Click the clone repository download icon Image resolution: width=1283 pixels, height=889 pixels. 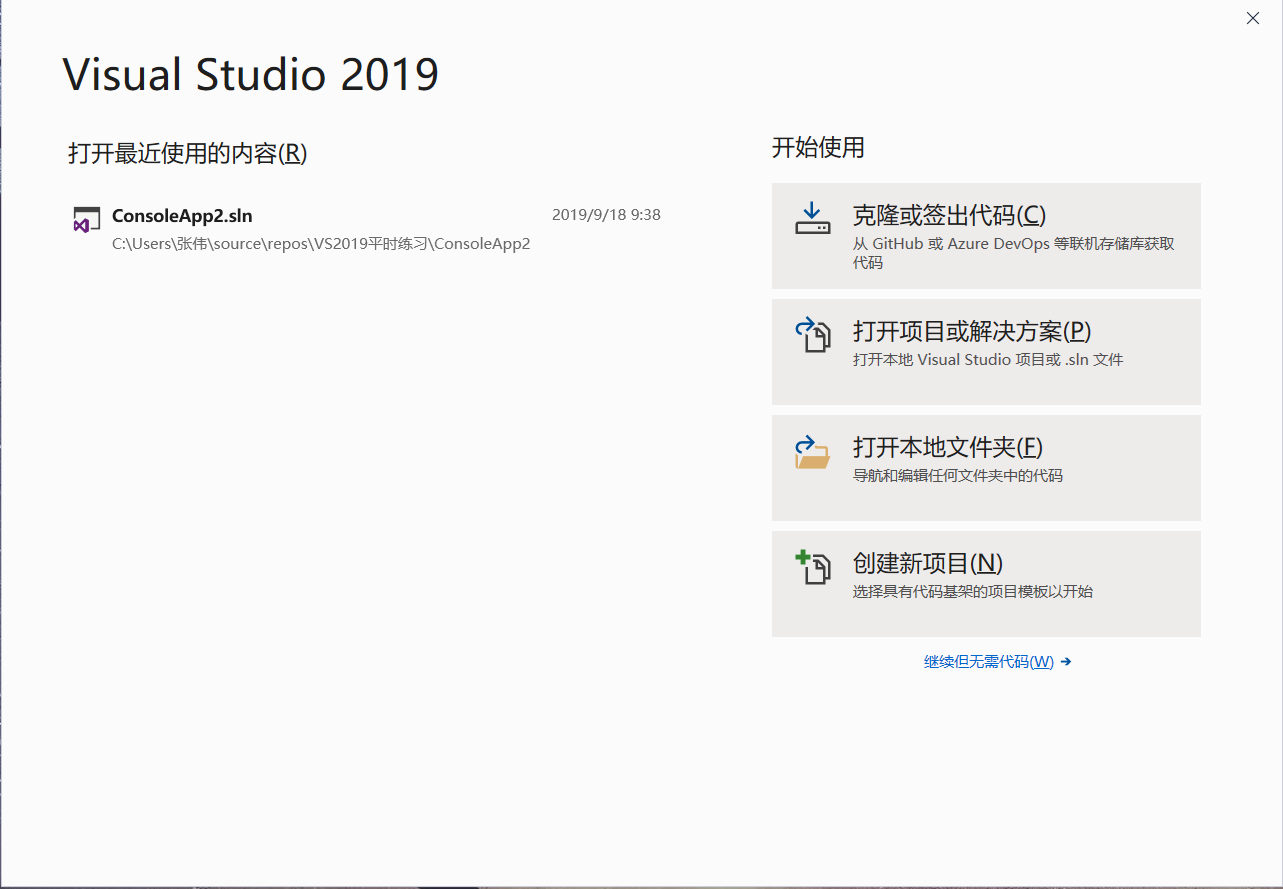pos(812,218)
